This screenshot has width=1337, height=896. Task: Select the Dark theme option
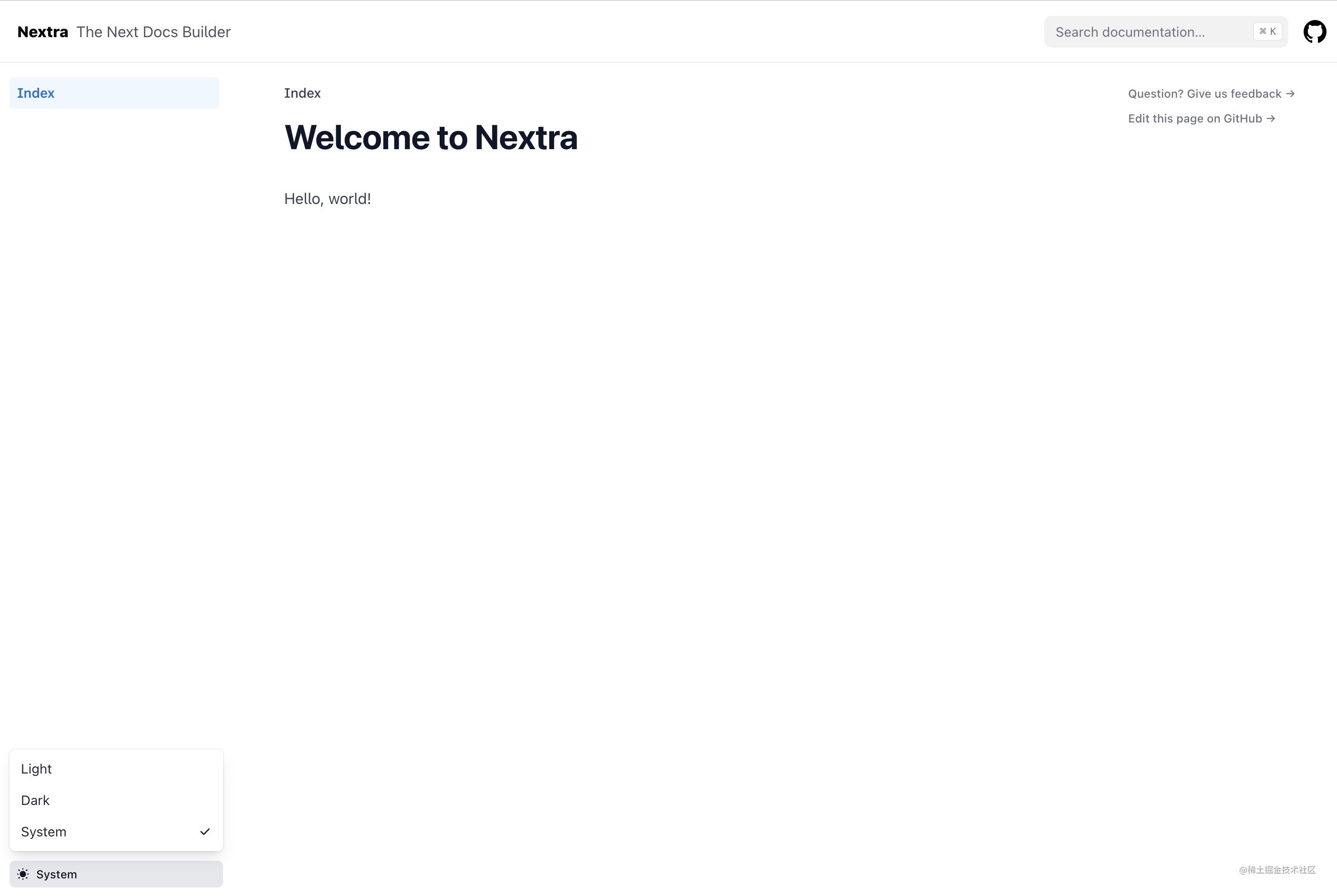pyautogui.click(x=116, y=801)
